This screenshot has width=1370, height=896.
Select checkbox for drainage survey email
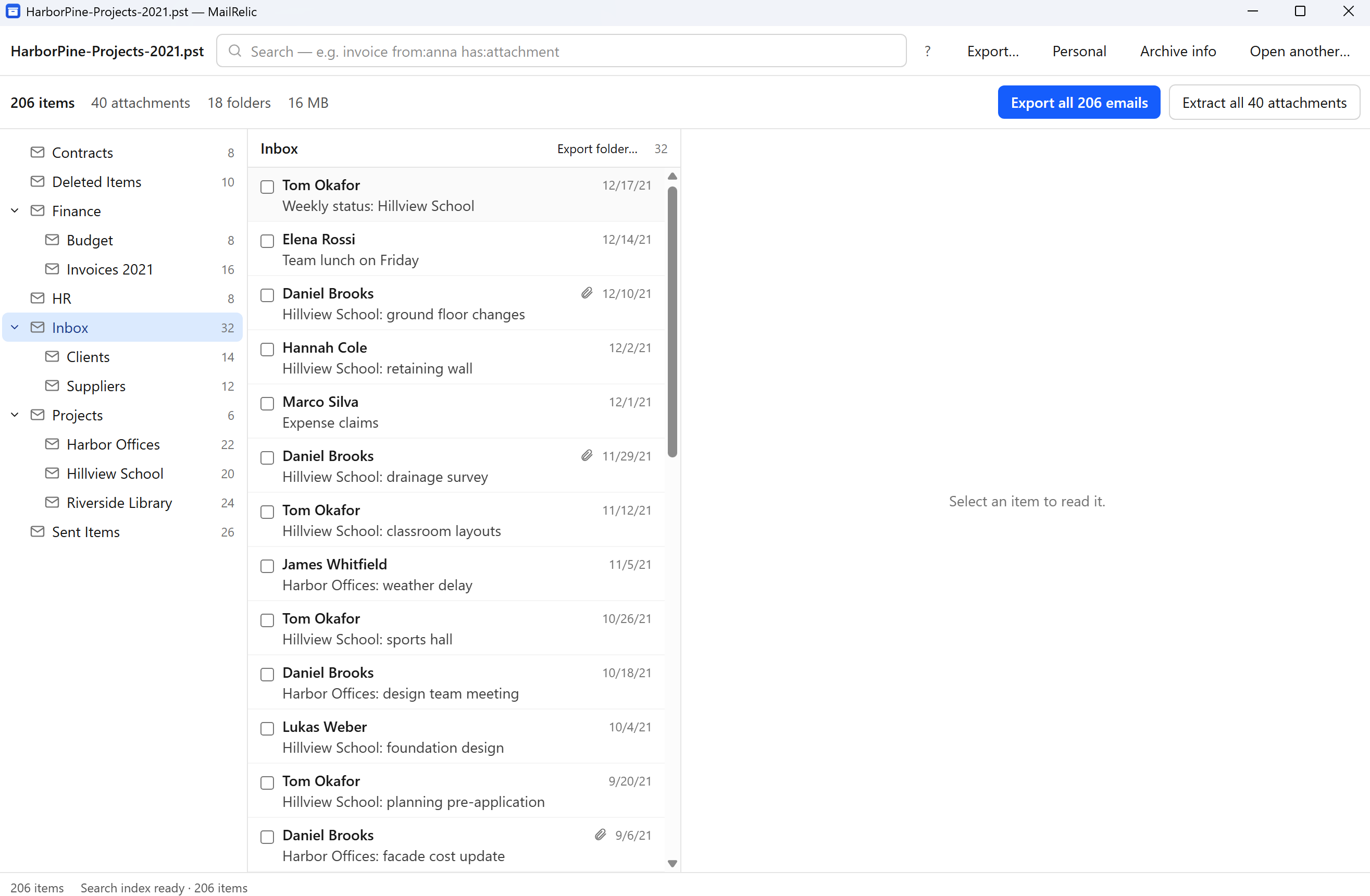pos(267,457)
